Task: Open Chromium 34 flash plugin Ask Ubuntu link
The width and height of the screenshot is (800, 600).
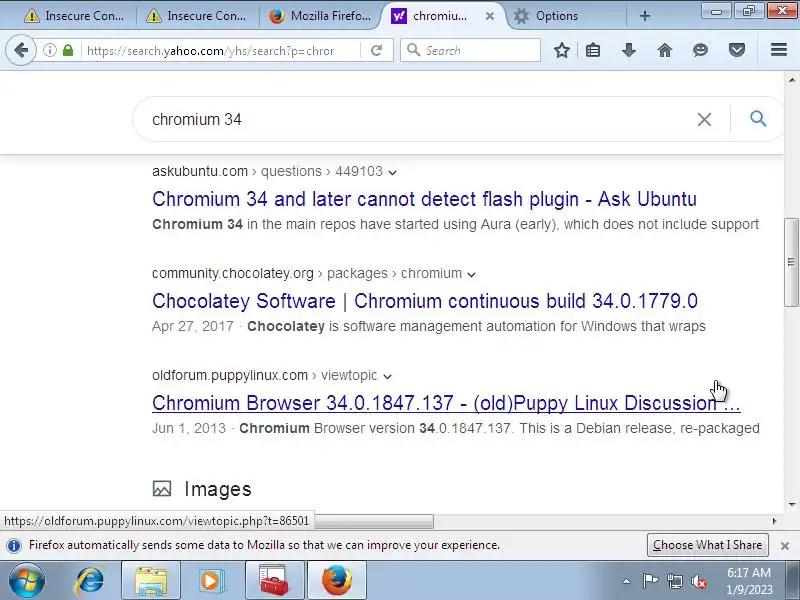Action: coord(424,199)
